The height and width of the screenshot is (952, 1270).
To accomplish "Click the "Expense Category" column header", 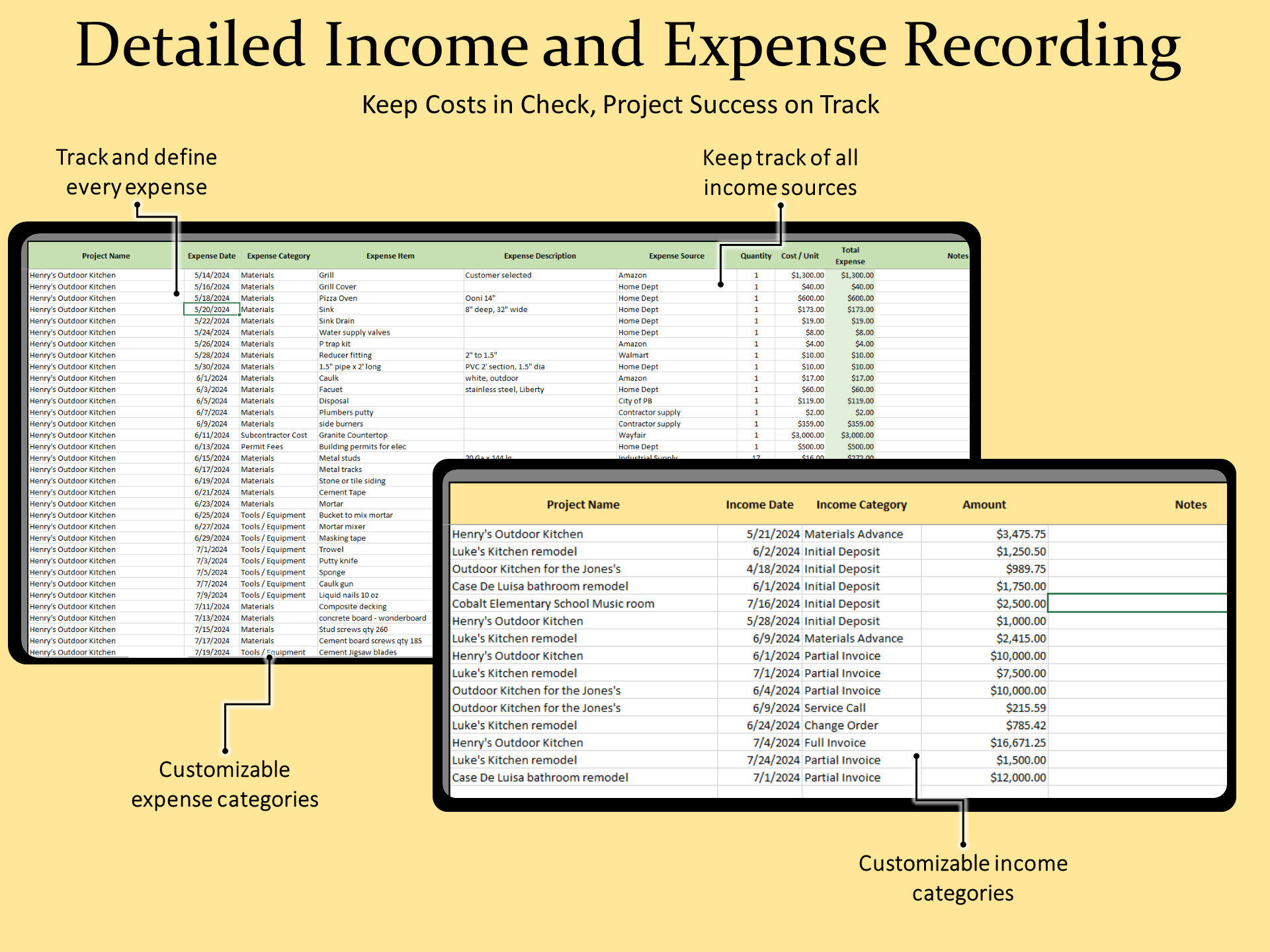I will coord(278,256).
